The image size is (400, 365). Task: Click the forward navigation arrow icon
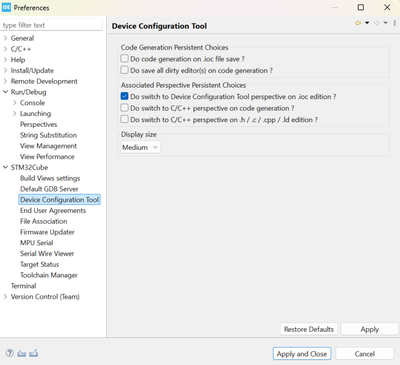pos(376,23)
